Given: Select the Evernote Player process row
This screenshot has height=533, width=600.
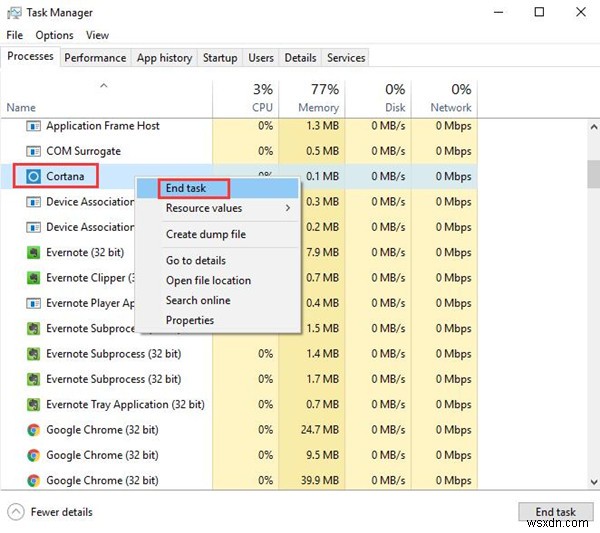Looking at the screenshot, I should [x=239, y=303].
